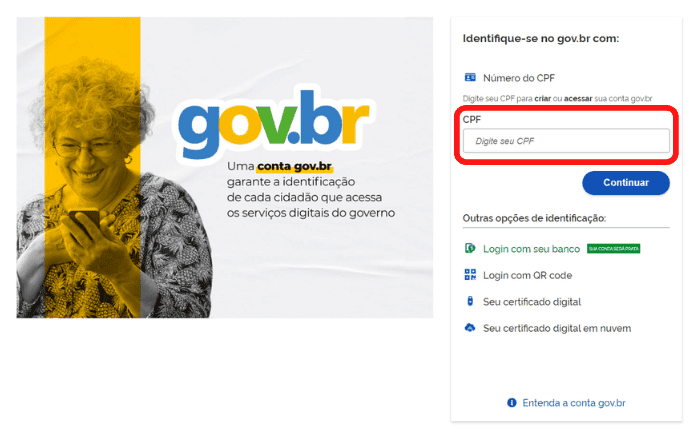700x440 pixels.
Task: Open Seu certificado digital option
Action: [532, 302]
